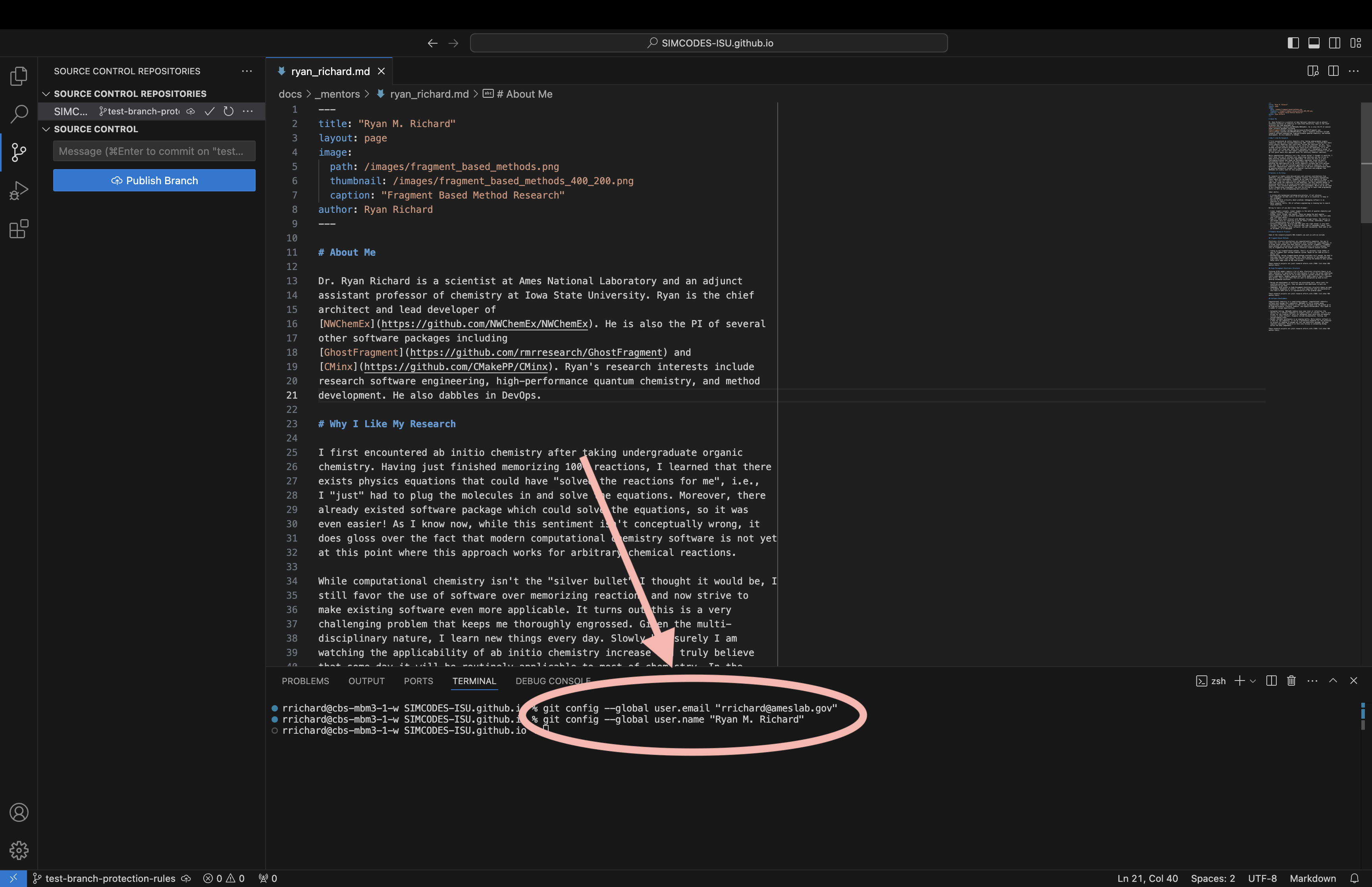Go to line via Ln 21, Col 40
Image resolution: width=1372 pixels, height=887 pixels.
click(x=1147, y=878)
